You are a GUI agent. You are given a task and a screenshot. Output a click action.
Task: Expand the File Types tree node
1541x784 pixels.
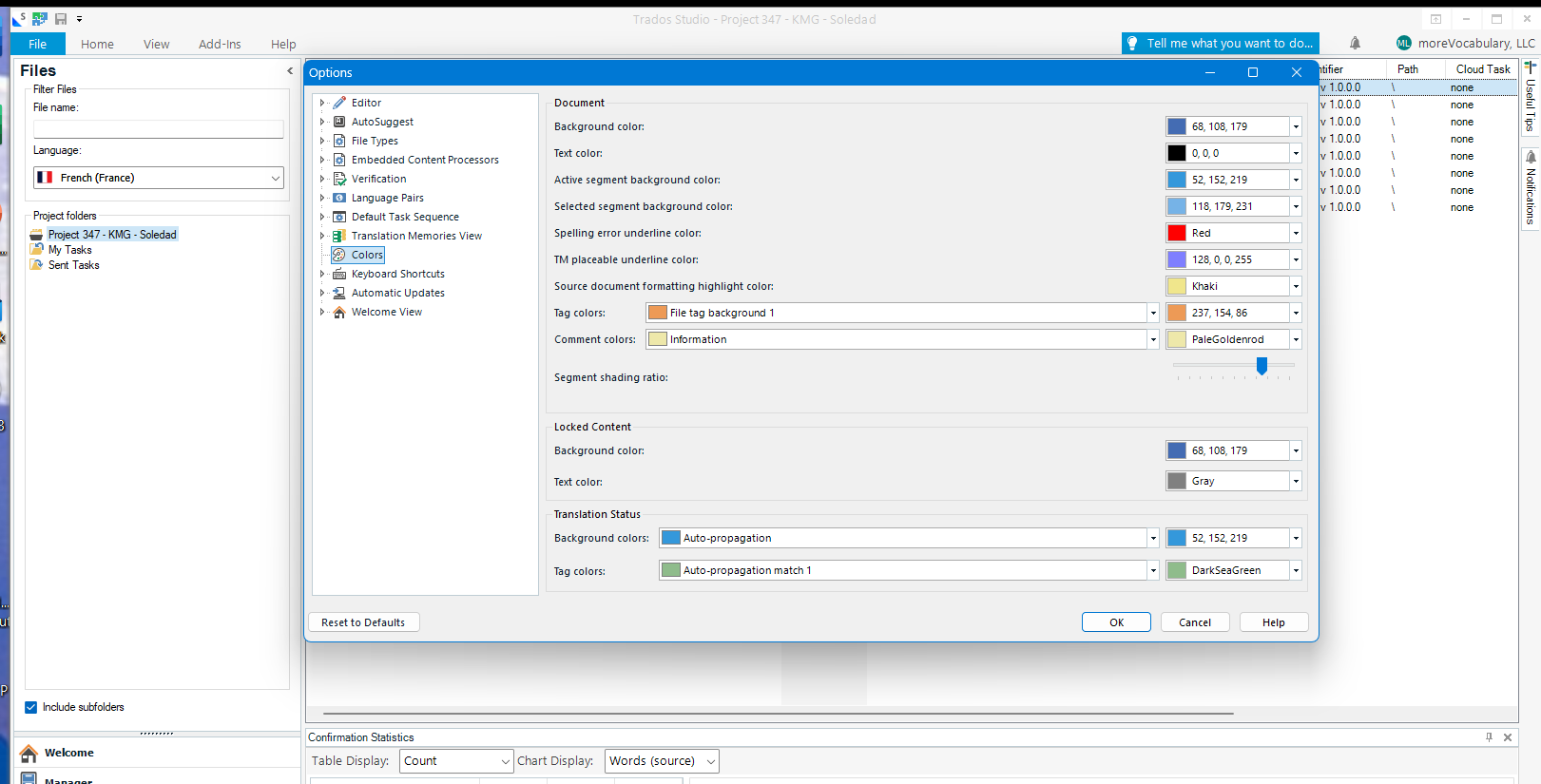(322, 141)
